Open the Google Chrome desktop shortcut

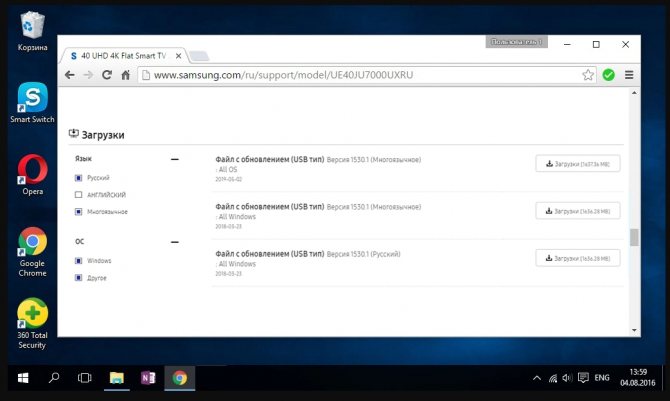(x=32, y=251)
